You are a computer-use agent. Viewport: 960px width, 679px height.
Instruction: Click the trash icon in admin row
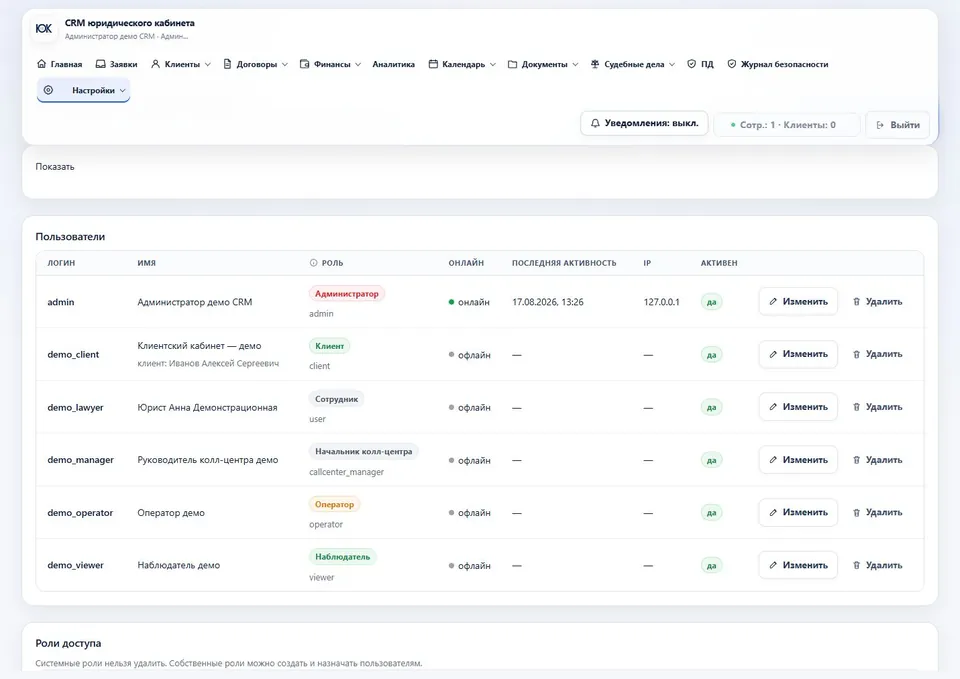857,301
